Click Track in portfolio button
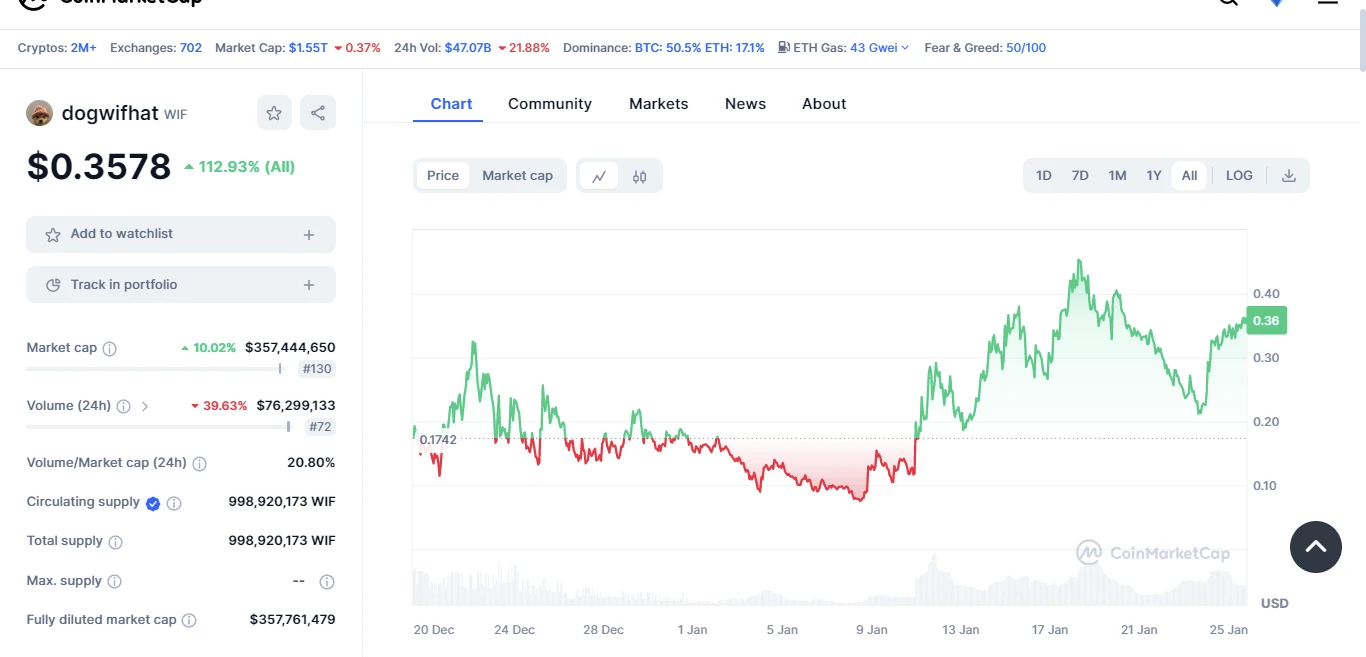Image resolution: width=1366 pixels, height=657 pixels. click(181, 285)
